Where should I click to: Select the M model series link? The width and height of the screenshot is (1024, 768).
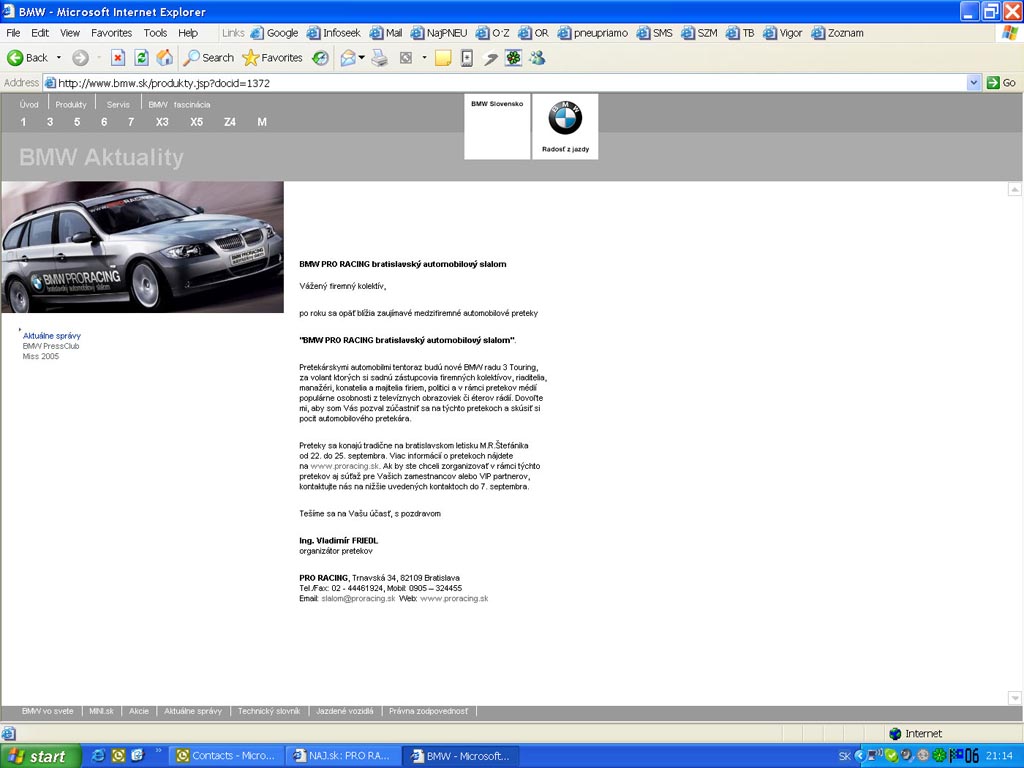point(262,122)
